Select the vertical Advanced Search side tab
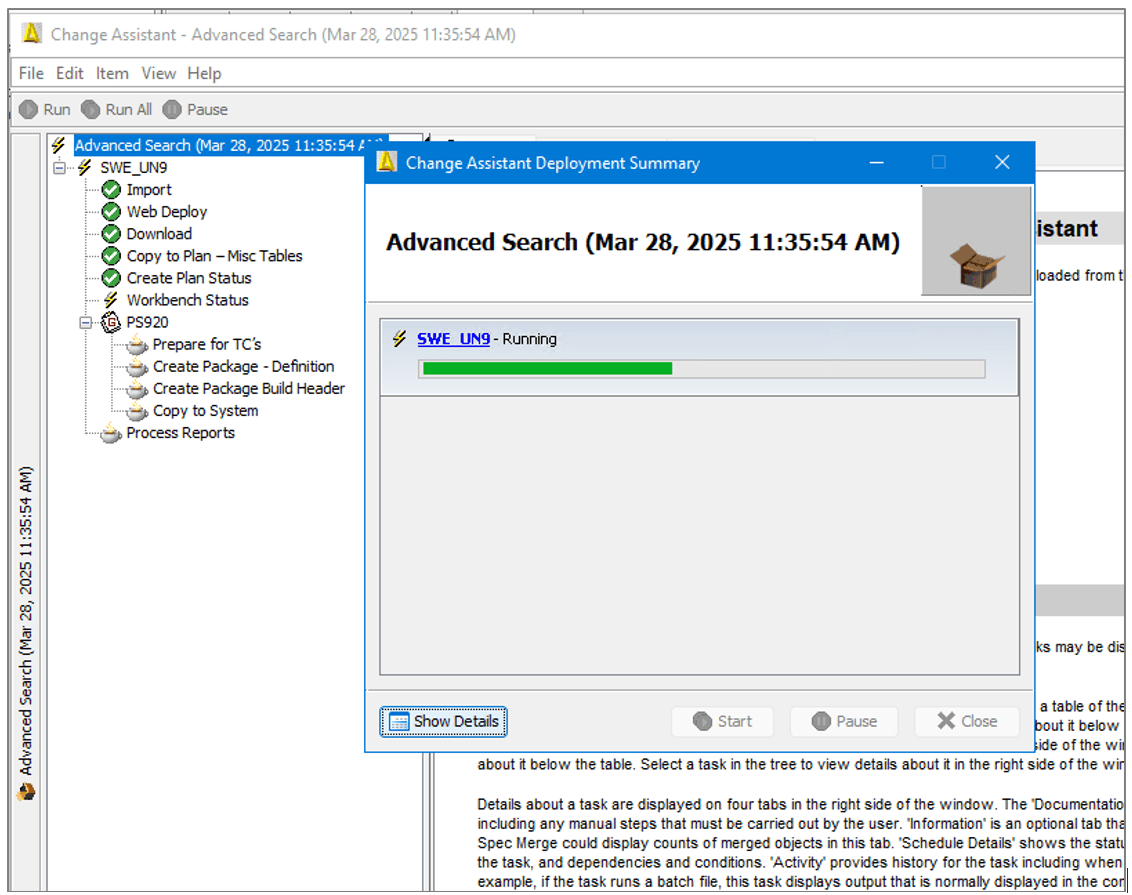Image resolution: width=1132 pixels, height=895 pixels. click(x=26, y=632)
